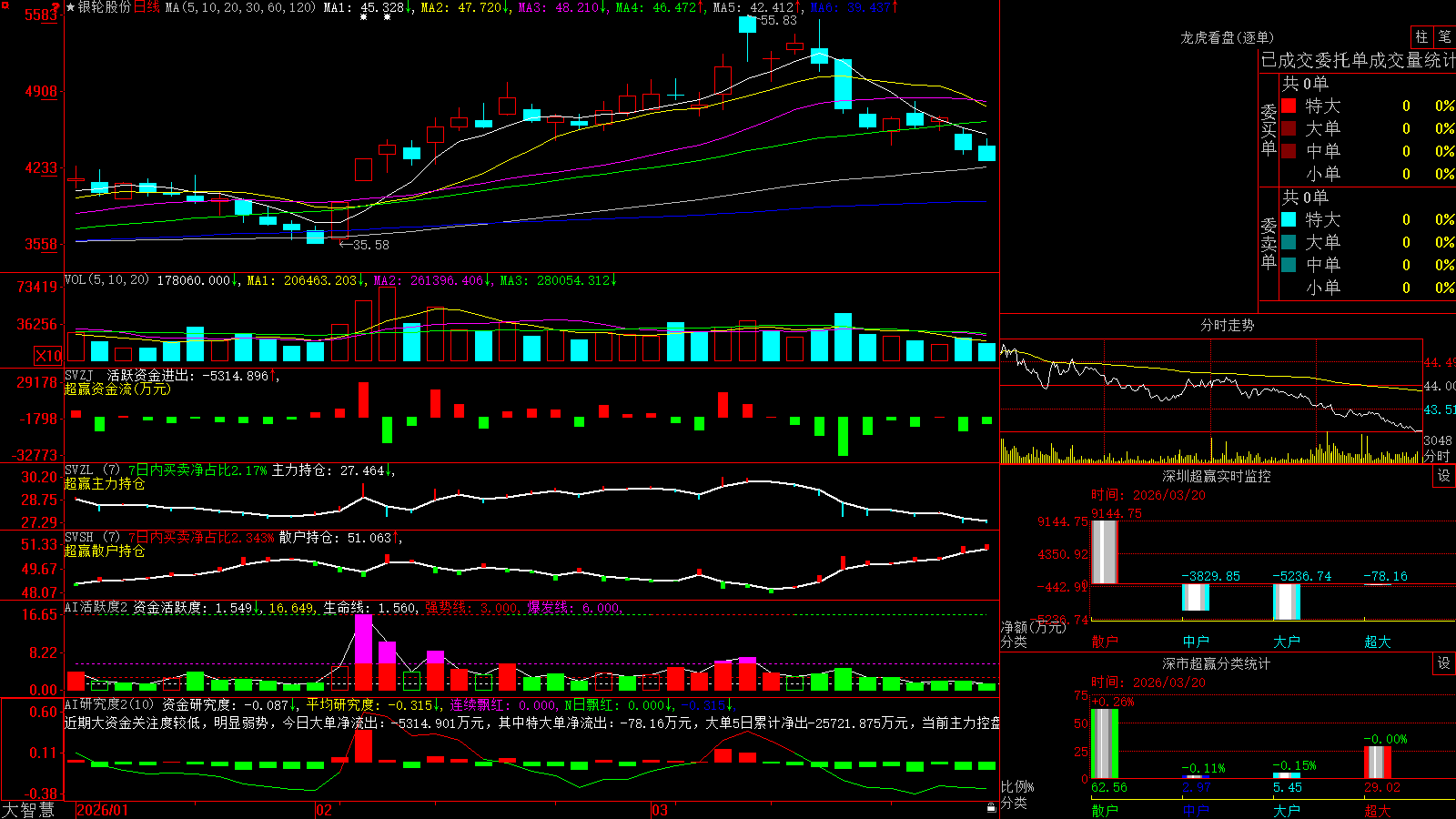Click the cyan 特大 sell-order color swatch

(1289, 219)
